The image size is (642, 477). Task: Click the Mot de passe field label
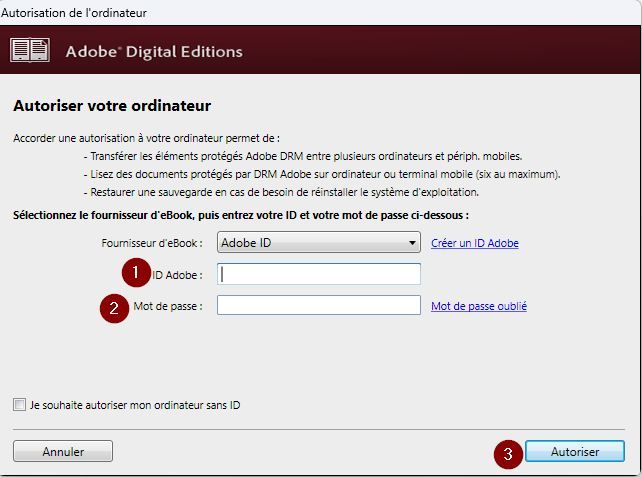point(167,306)
